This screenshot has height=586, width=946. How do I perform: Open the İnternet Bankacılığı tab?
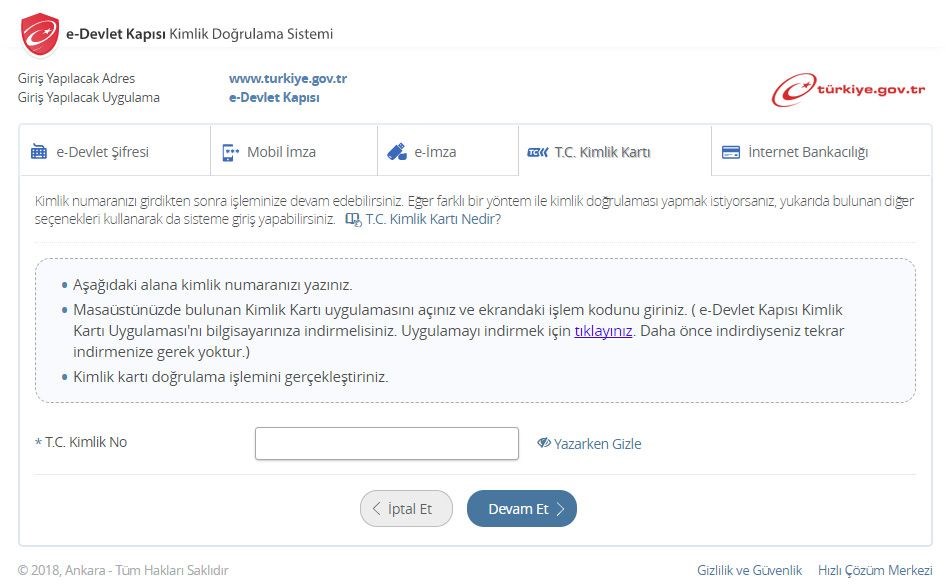807,152
